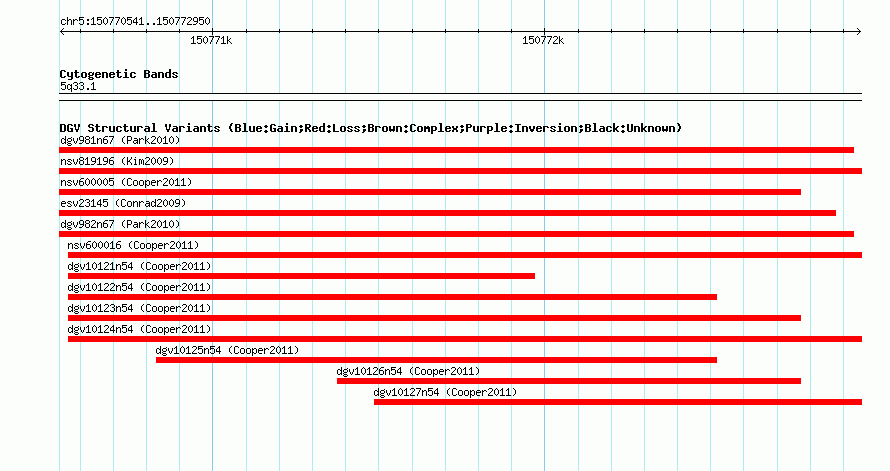Select the red bar for dgv10123n54
890x471 pixels.
click(434, 318)
